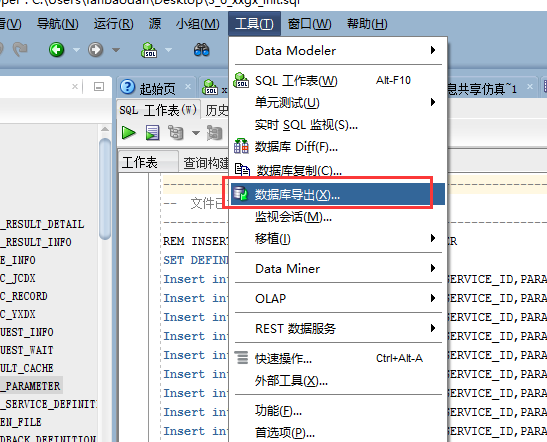The image size is (547, 442).
Task: Select the _RESULT_DETAIL table
Action: [x=42, y=224]
